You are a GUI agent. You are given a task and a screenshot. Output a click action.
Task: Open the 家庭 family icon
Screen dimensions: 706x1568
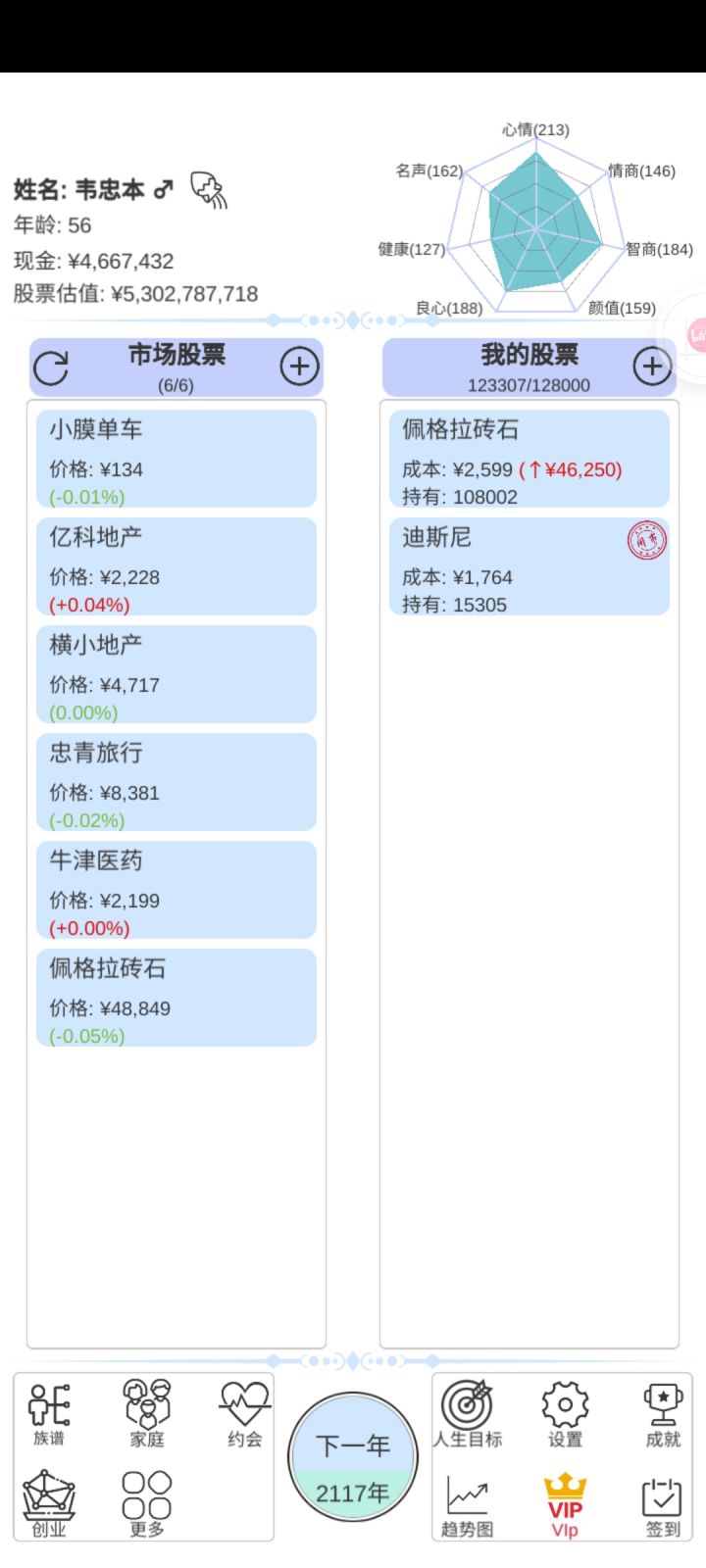click(147, 1412)
